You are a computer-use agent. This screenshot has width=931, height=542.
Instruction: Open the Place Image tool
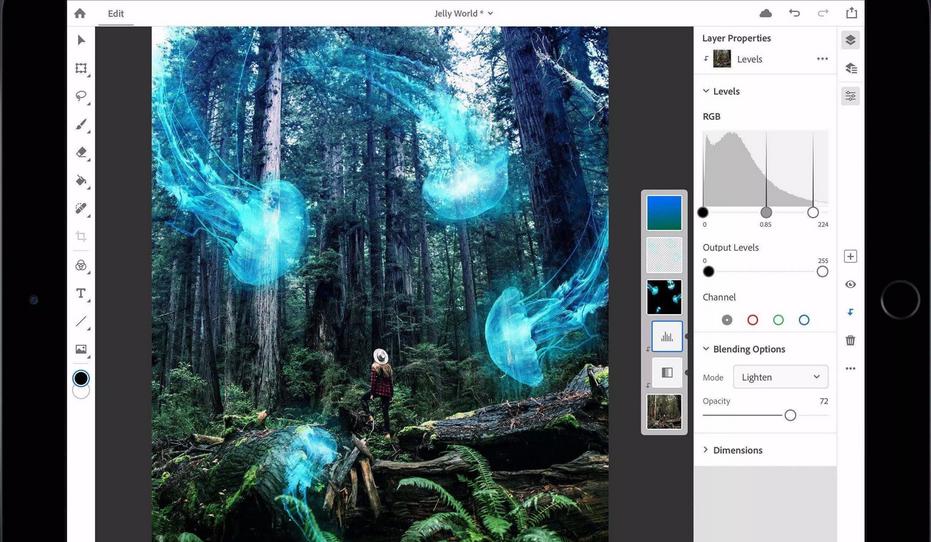pos(81,349)
